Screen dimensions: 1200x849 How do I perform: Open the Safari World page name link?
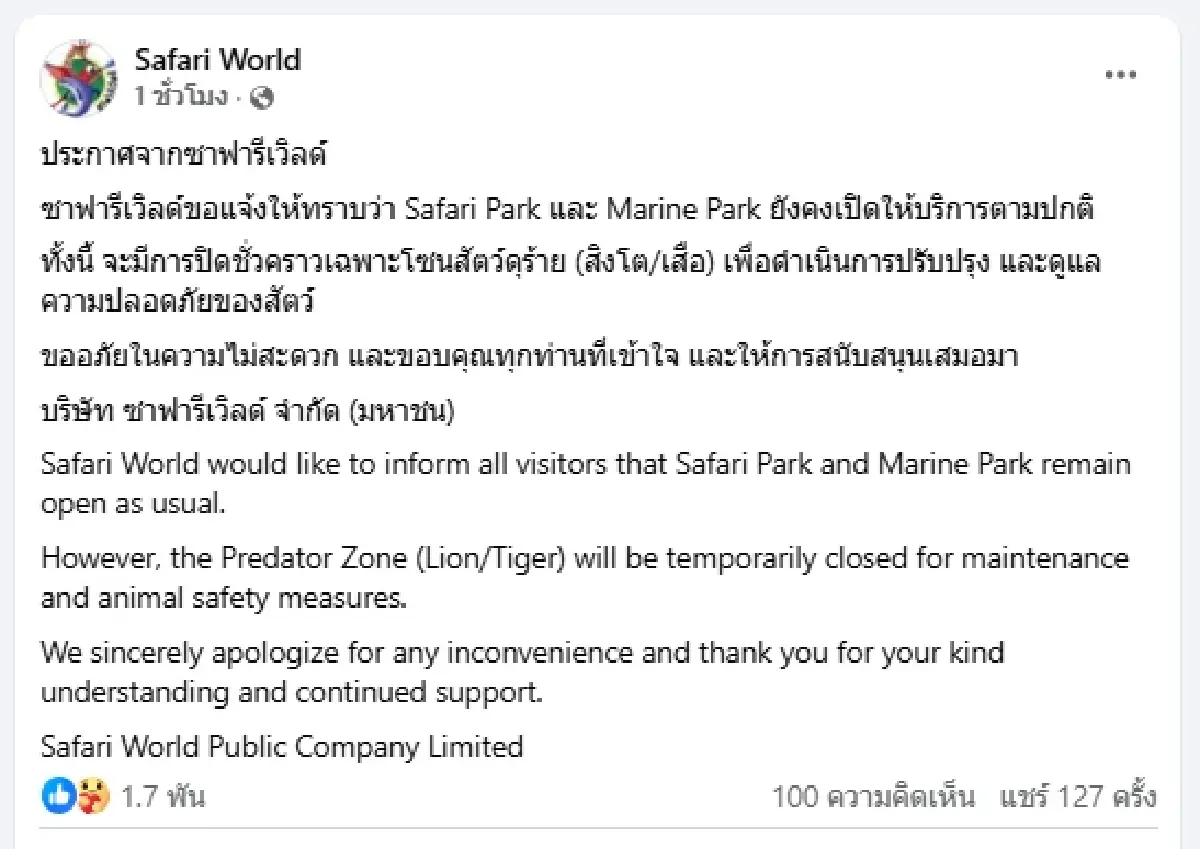[218, 59]
